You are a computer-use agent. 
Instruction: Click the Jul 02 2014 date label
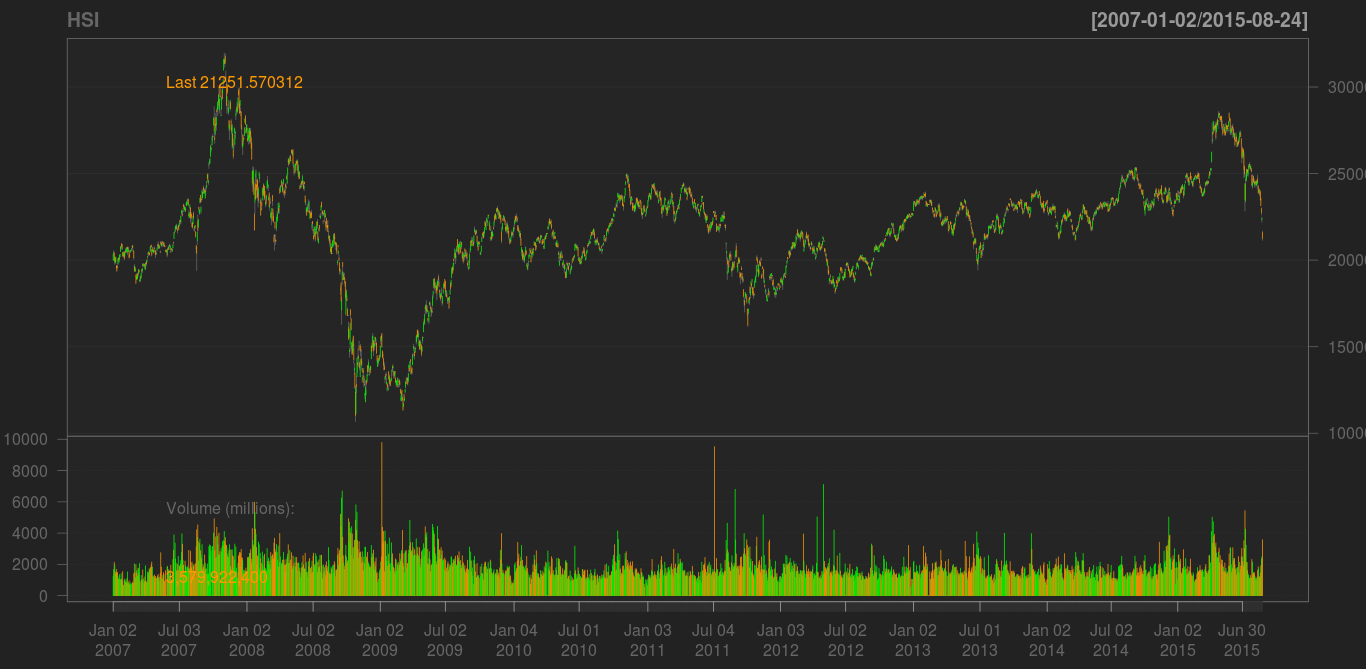1111,640
